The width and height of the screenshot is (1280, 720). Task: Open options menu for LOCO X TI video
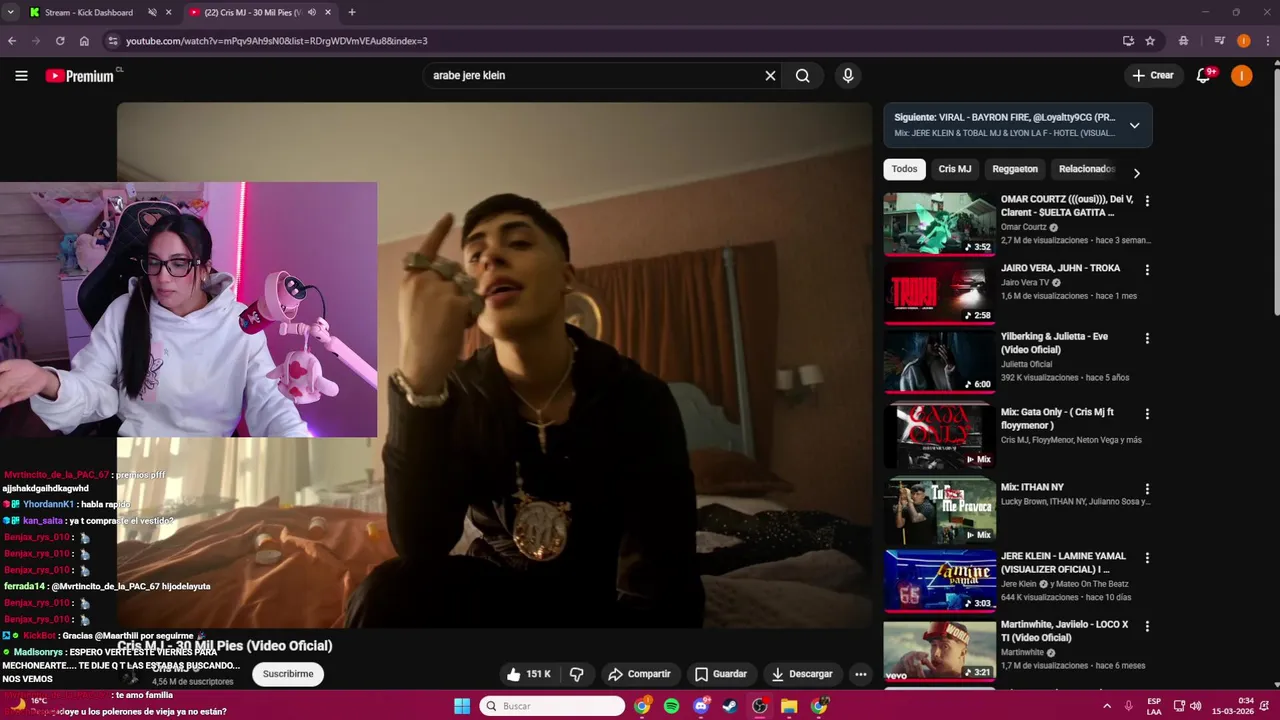pyautogui.click(x=1147, y=626)
